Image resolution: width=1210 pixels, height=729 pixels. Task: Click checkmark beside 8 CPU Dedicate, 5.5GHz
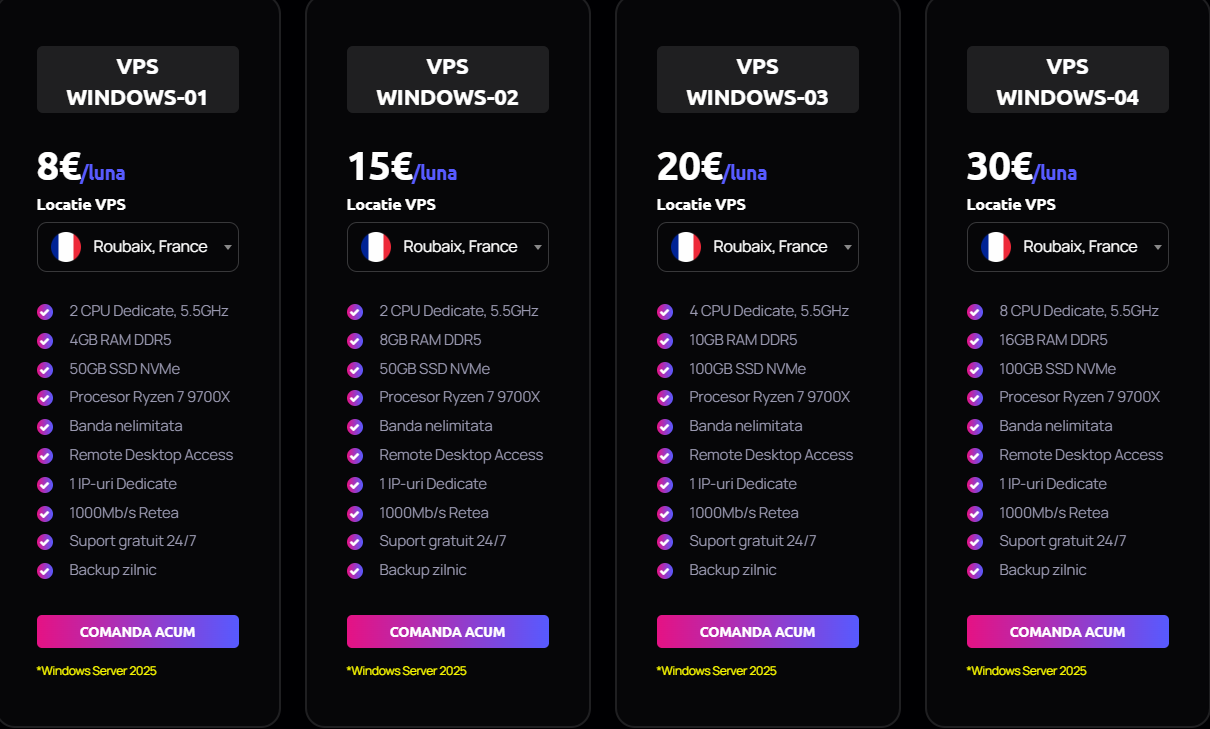(x=975, y=311)
